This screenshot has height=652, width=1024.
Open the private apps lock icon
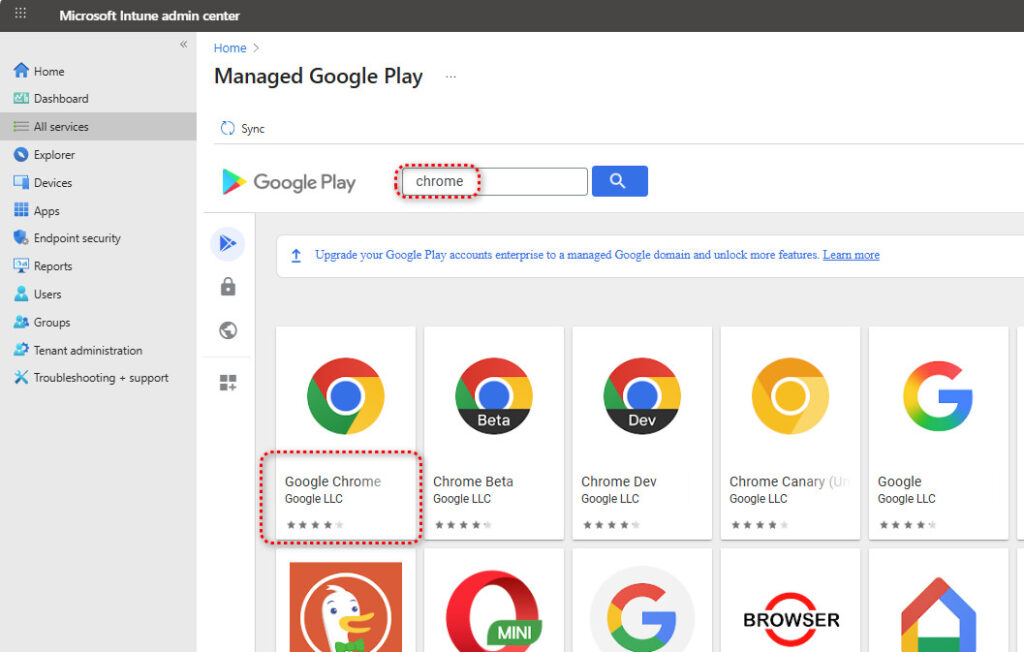point(228,287)
